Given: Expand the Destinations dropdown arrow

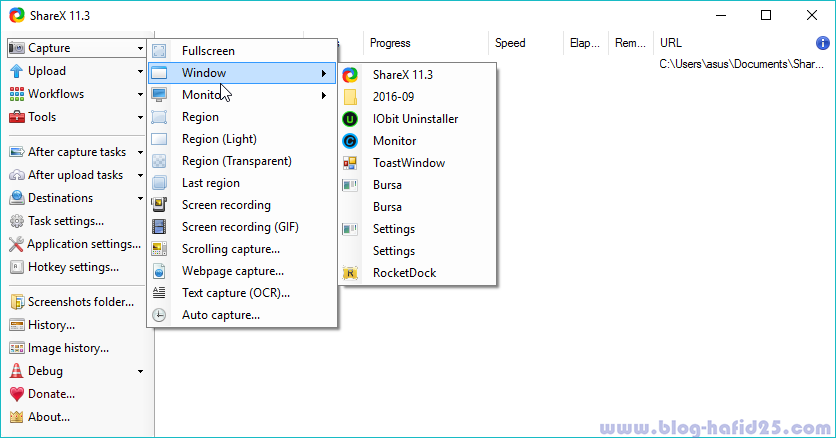Looking at the screenshot, I should coord(140,198).
